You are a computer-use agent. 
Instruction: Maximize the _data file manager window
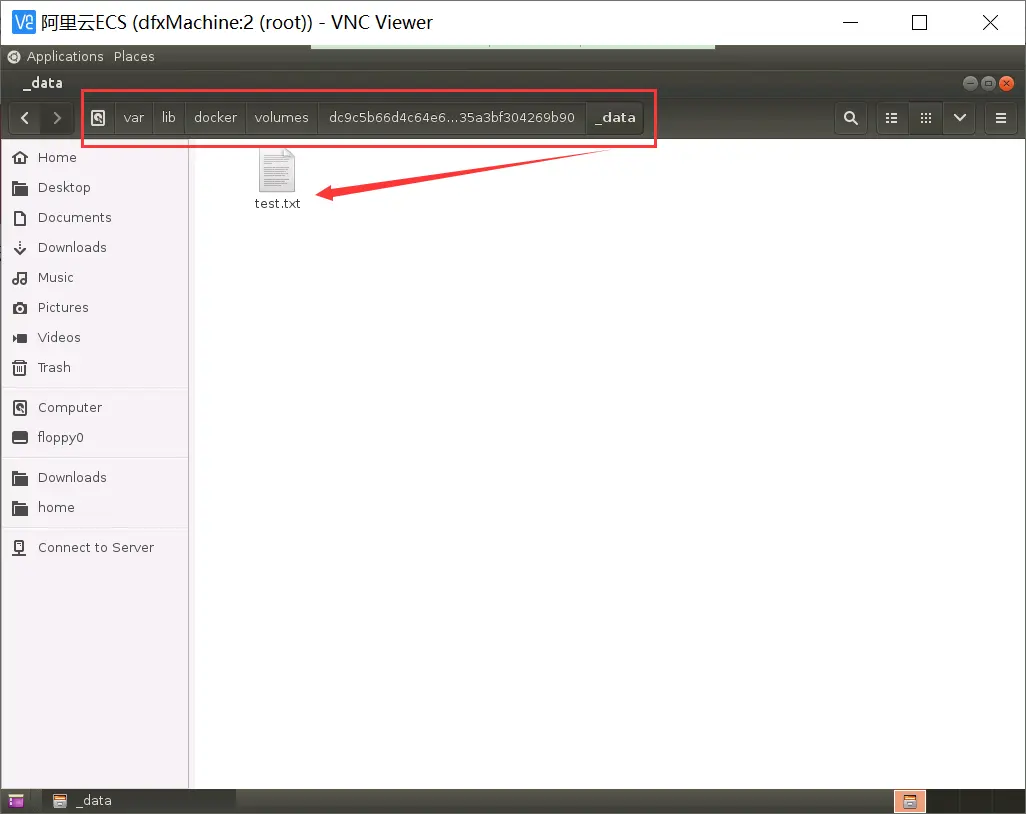(989, 83)
